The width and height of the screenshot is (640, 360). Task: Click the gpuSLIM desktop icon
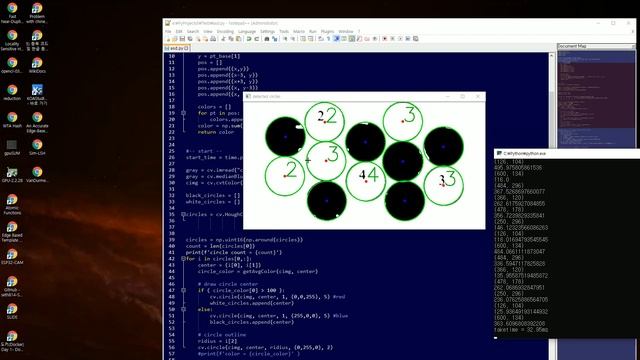tap(12, 147)
